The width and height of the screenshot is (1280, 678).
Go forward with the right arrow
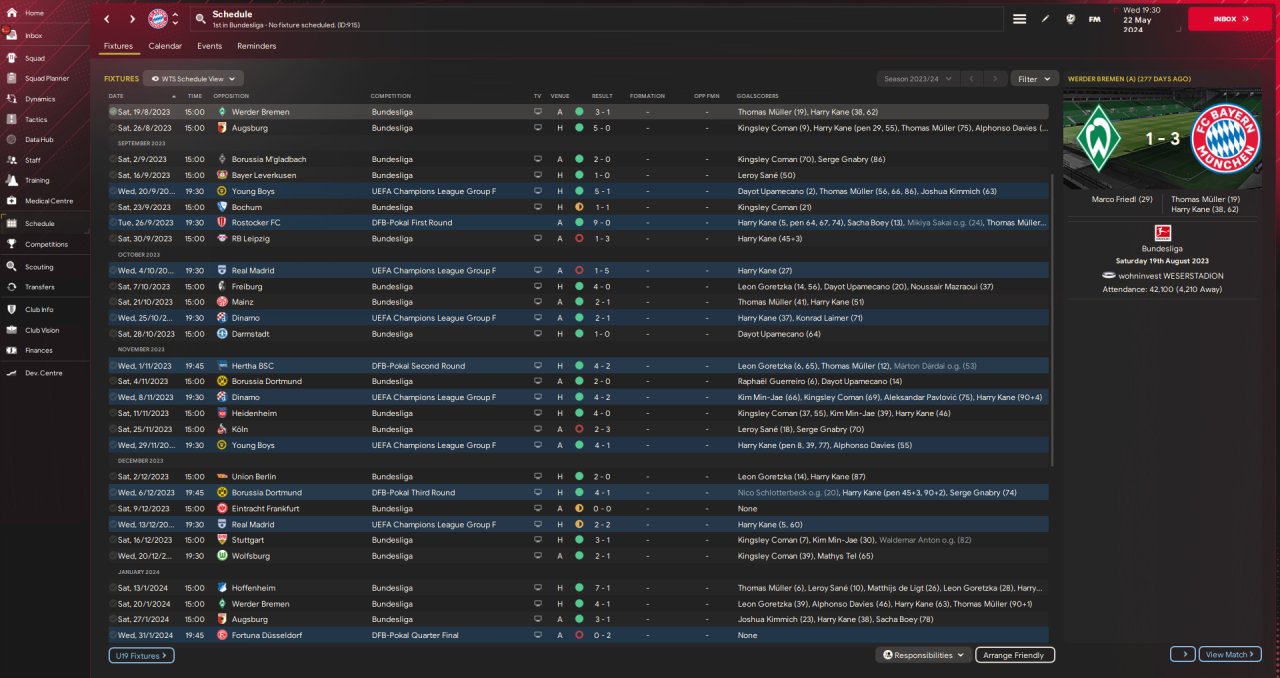pos(132,19)
